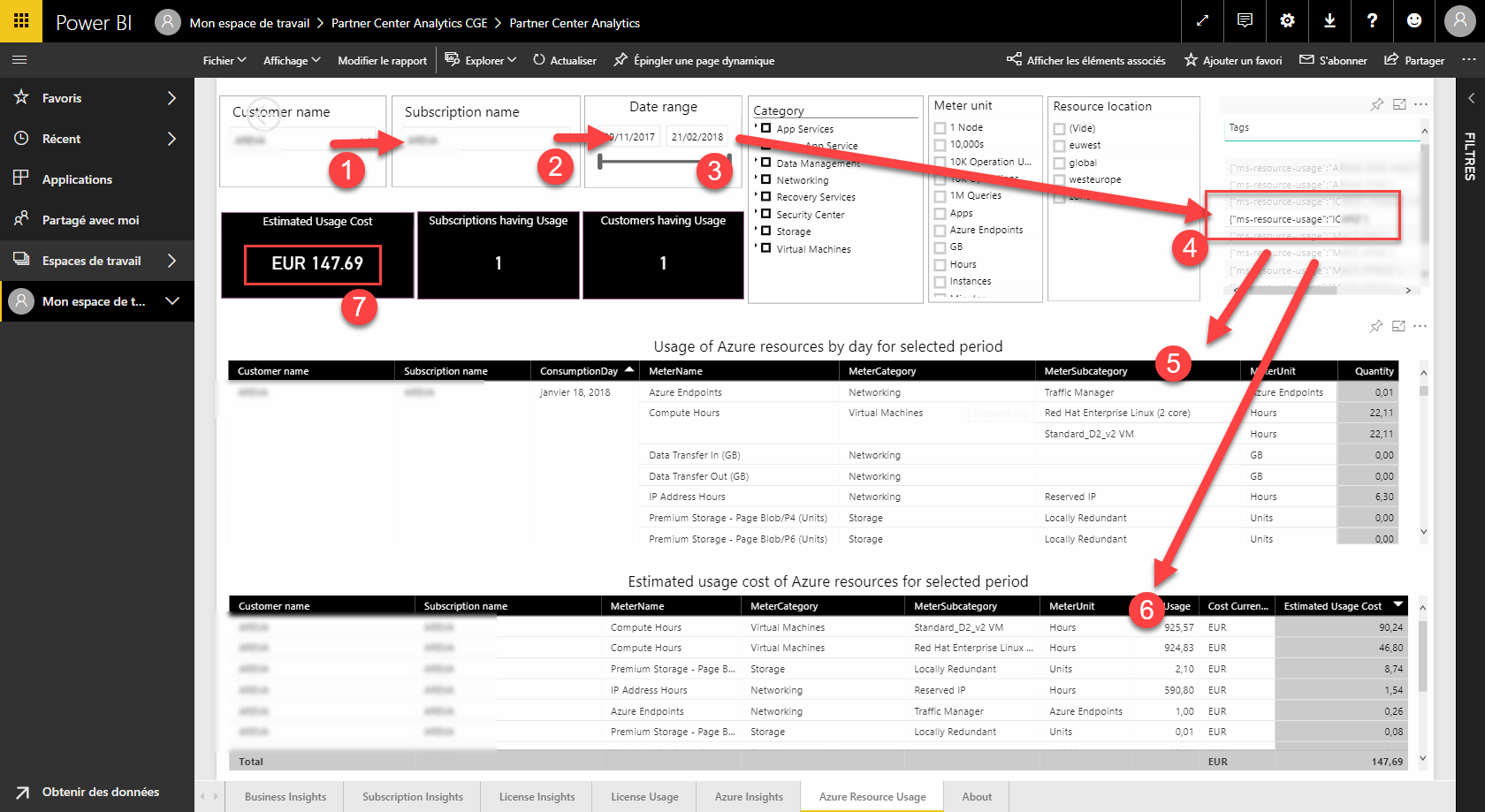Image resolution: width=1485 pixels, height=812 pixels.
Task: Open the user account avatar
Action: (x=1459, y=20)
